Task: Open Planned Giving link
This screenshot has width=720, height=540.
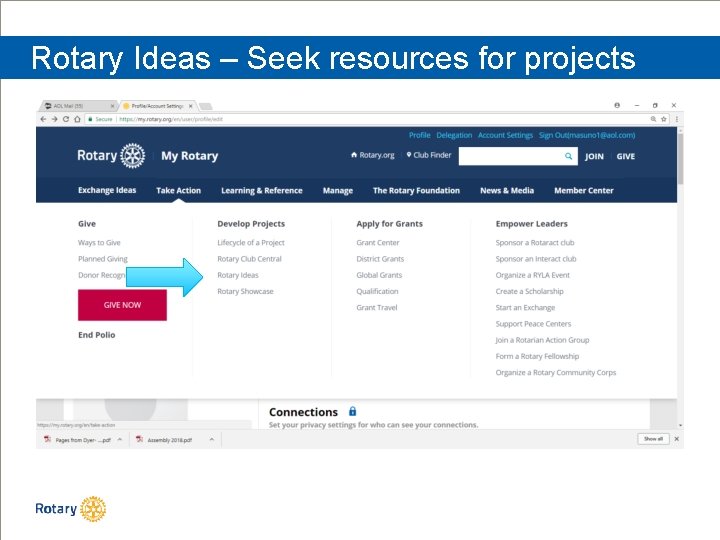Action: coord(103,259)
